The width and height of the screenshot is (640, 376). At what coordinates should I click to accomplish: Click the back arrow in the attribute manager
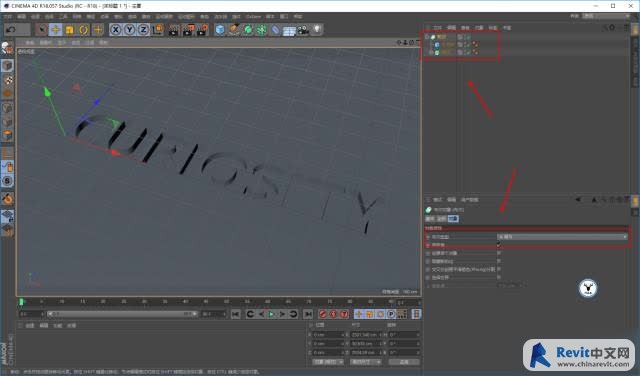click(x=578, y=200)
